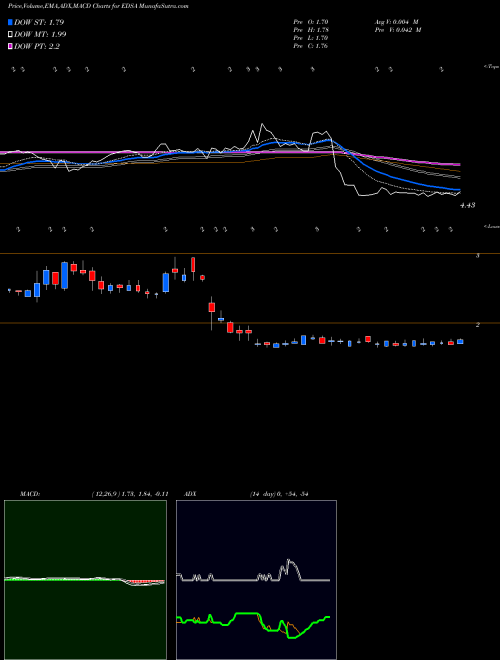Click the 'MACD:' panel heading

pyautogui.click(x=30, y=494)
